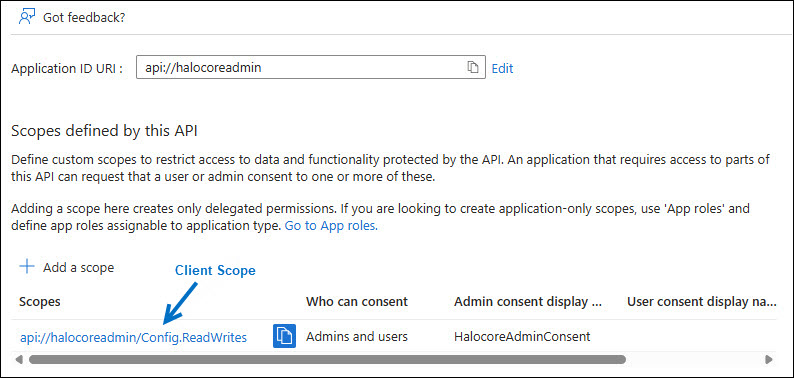Screen dimensions: 794x378
Task: Click the horizontal scrollbar right arrow
Action: (769, 360)
